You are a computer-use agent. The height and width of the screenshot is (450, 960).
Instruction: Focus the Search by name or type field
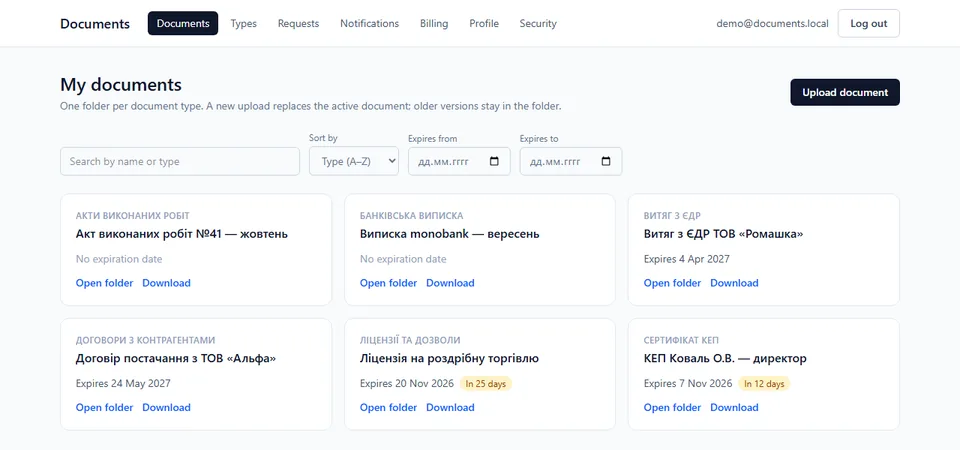180,162
